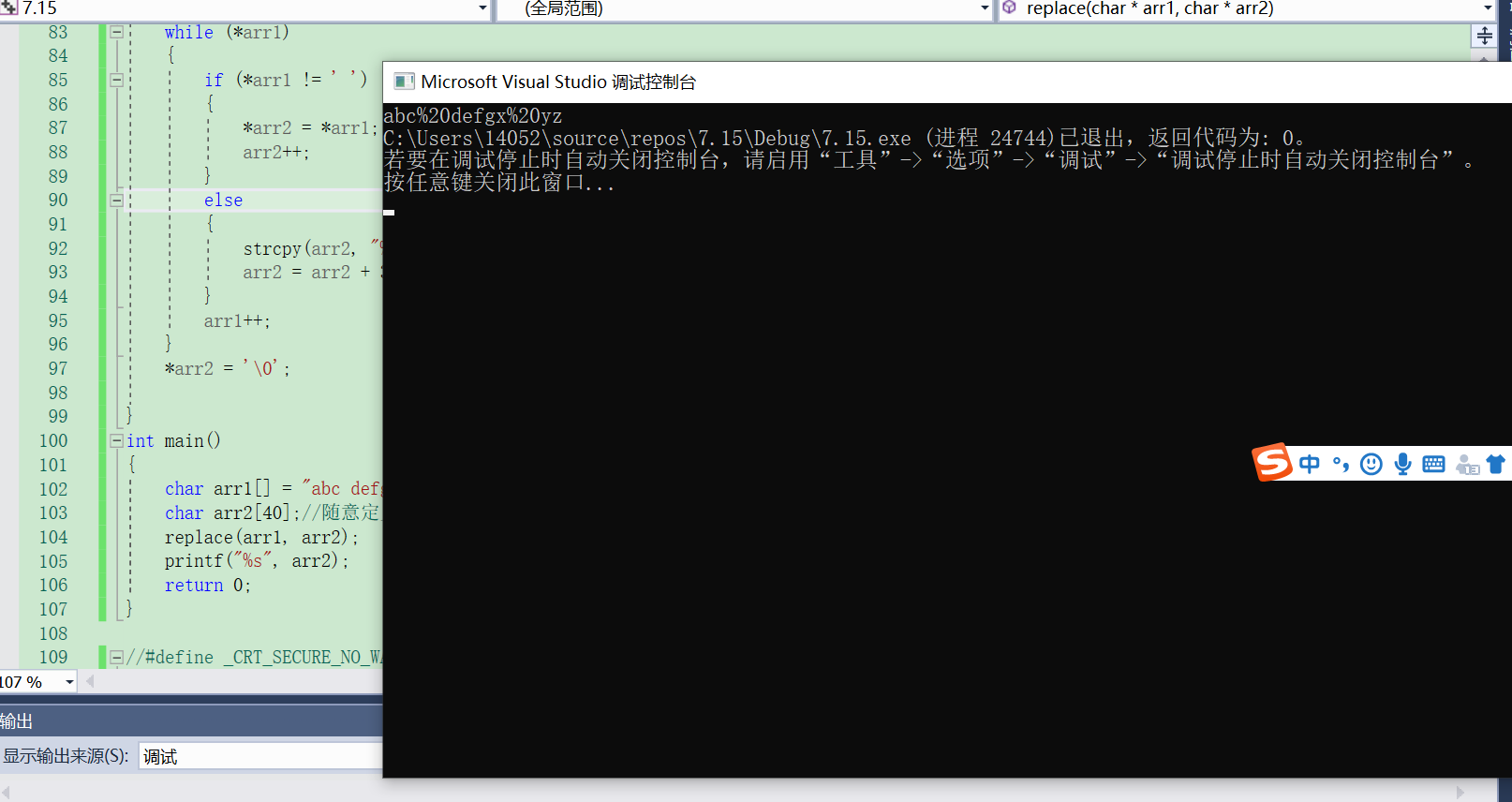
Task: Click 'char arr2[40];' on line 103
Action: 232,512
